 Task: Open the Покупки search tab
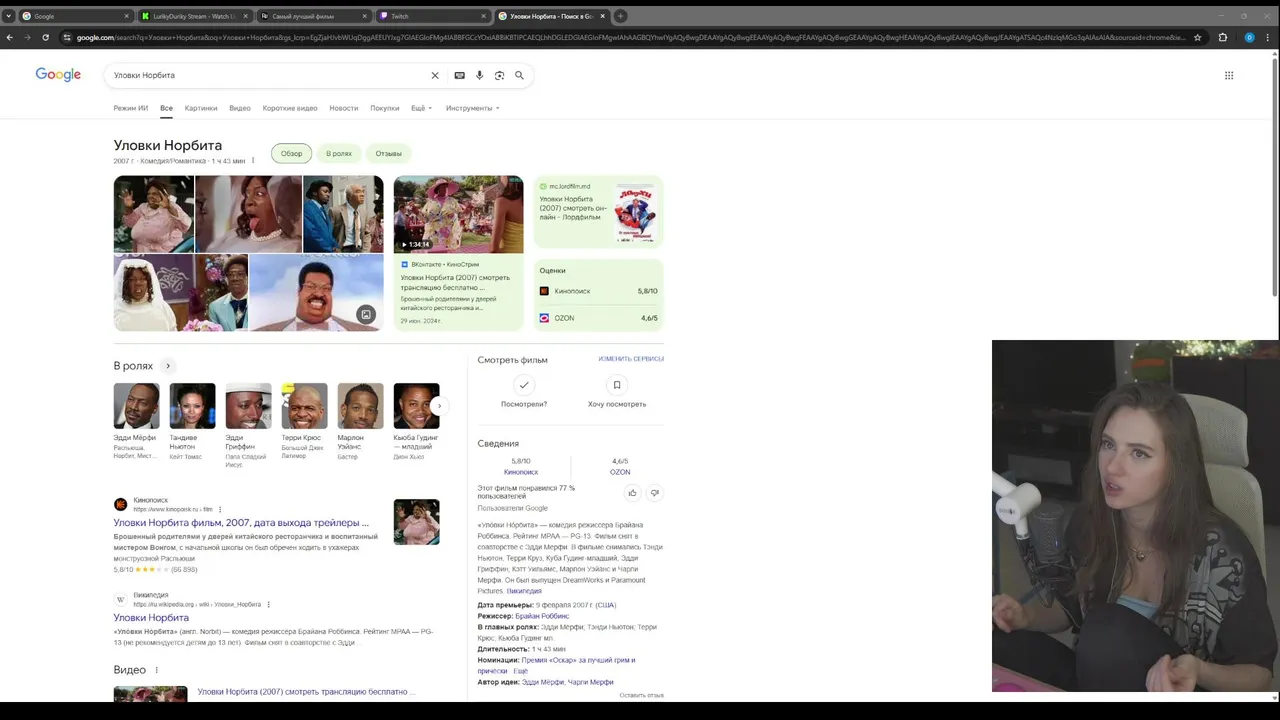coord(385,108)
